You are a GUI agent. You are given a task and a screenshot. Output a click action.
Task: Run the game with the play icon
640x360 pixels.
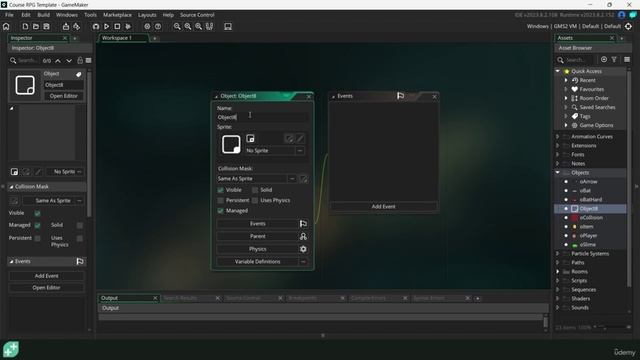[107, 27]
